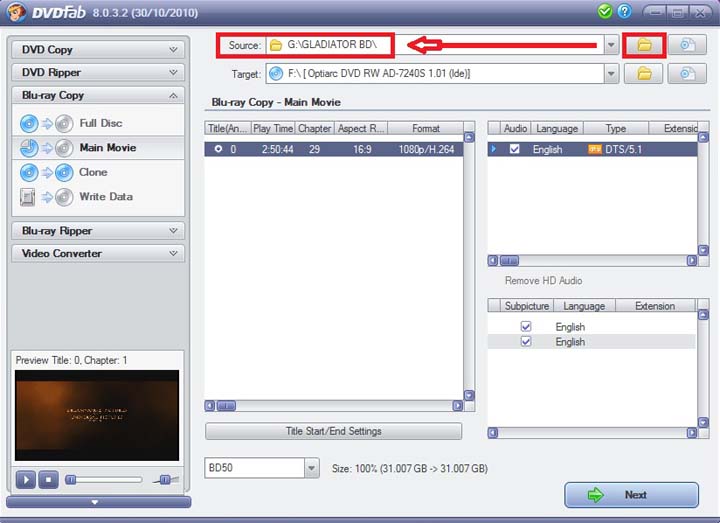The image size is (720, 523).
Task: Click the Subpicture column header
Action: pyautogui.click(x=527, y=306)
